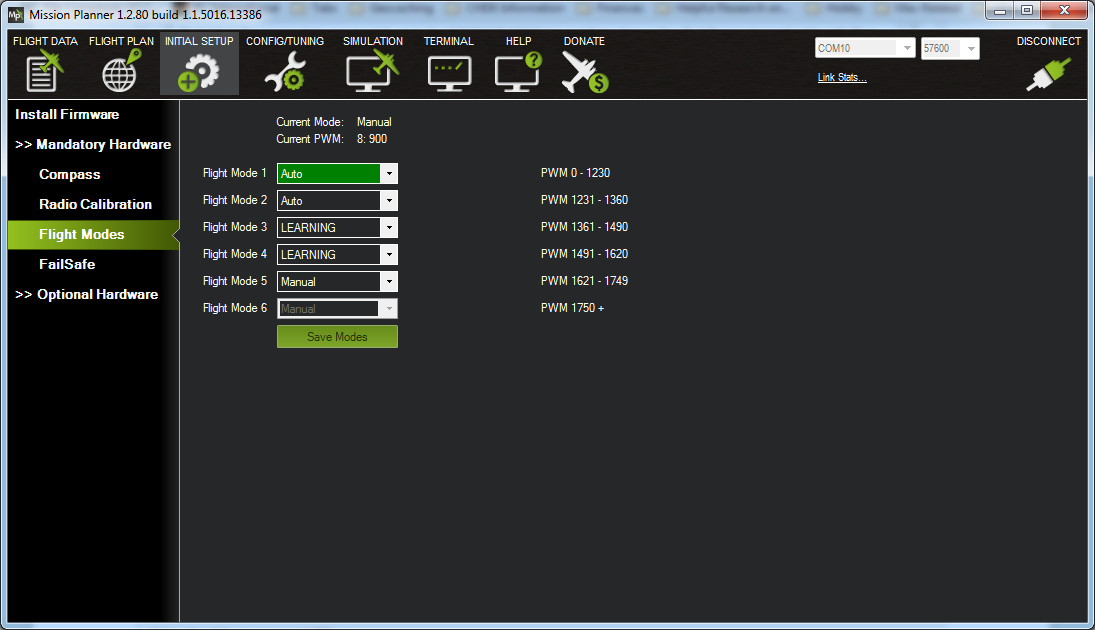Open the Config/Tuning wrench icon

[x=285, y=73]
